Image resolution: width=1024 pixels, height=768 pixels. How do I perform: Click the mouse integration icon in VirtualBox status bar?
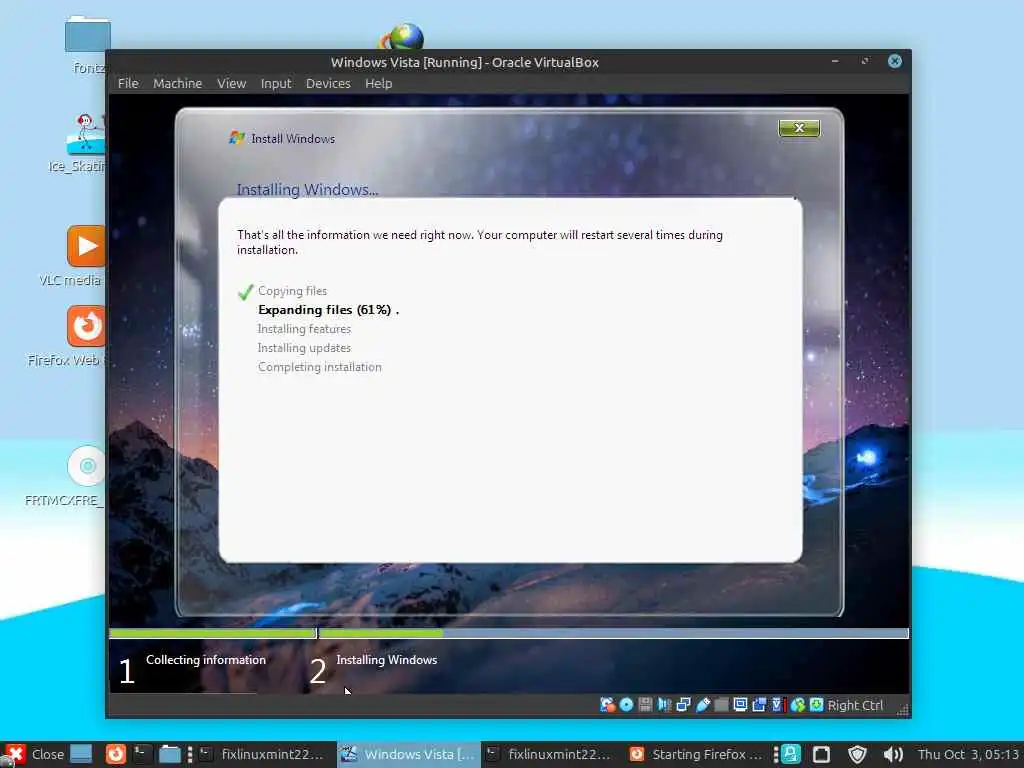point(797,705)
